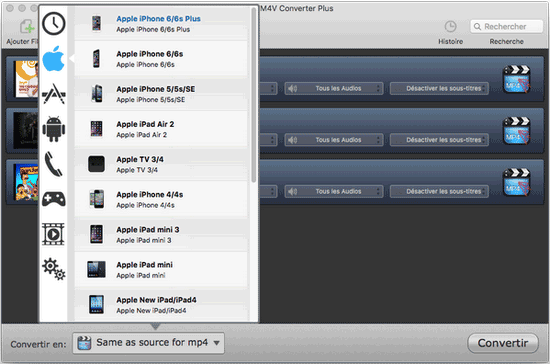Open first video's Tous les Audios dropdown
The image size is (550, 364).
pos(334,88)
